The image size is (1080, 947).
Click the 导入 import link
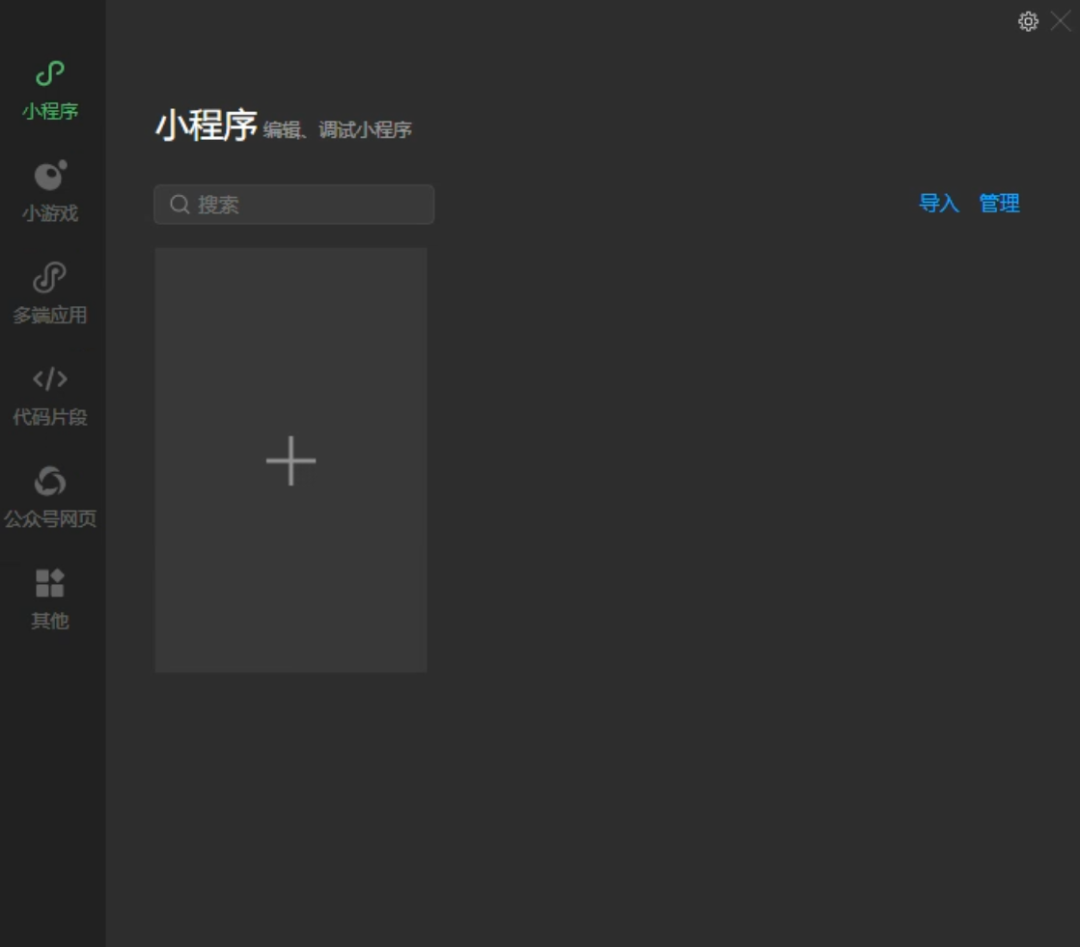click(x=938, y=203)
